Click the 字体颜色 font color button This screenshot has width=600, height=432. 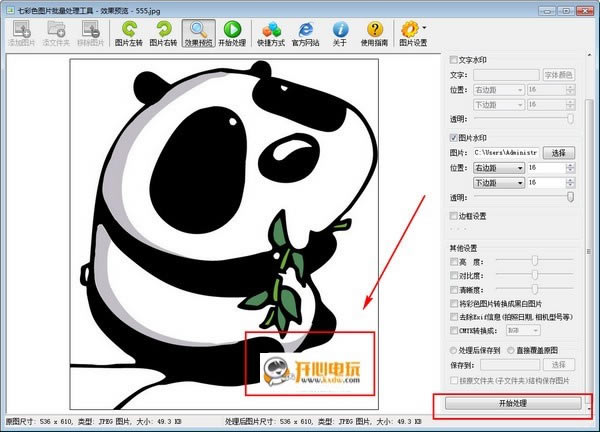(x=559, y=75)
